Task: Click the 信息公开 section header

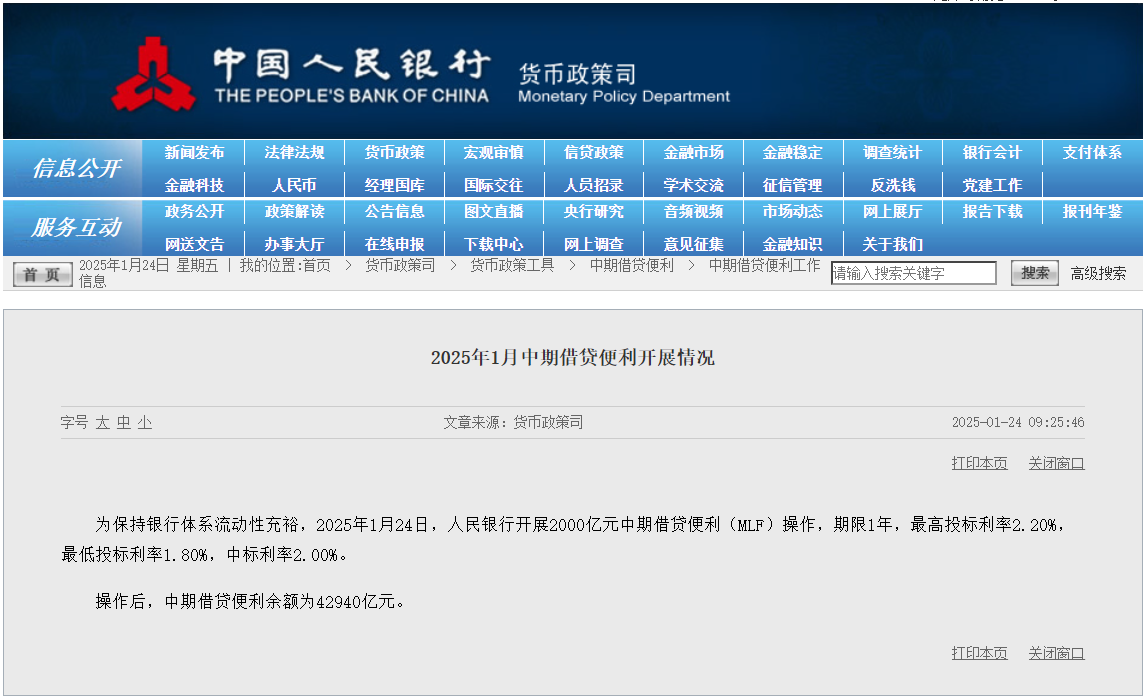Action: [x=76, y=169]
